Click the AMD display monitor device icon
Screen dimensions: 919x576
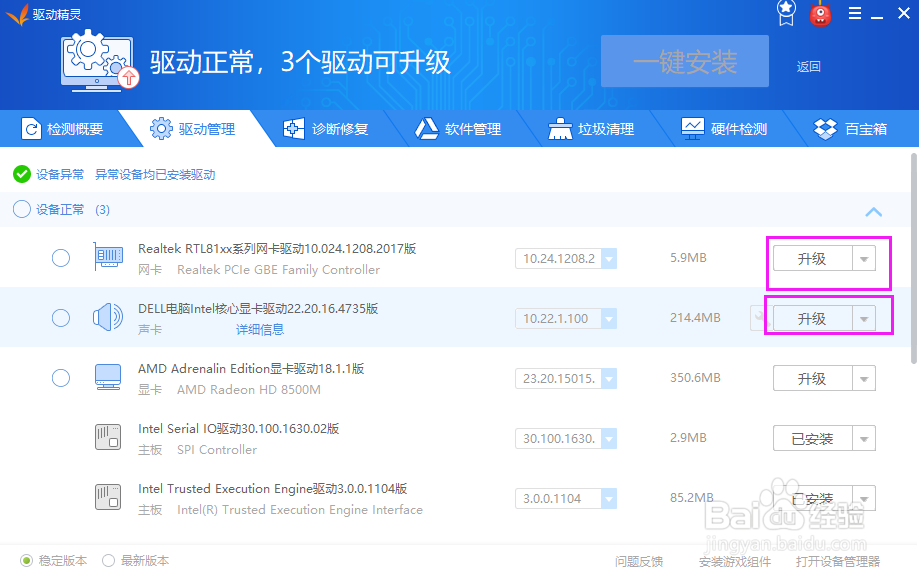108,377
